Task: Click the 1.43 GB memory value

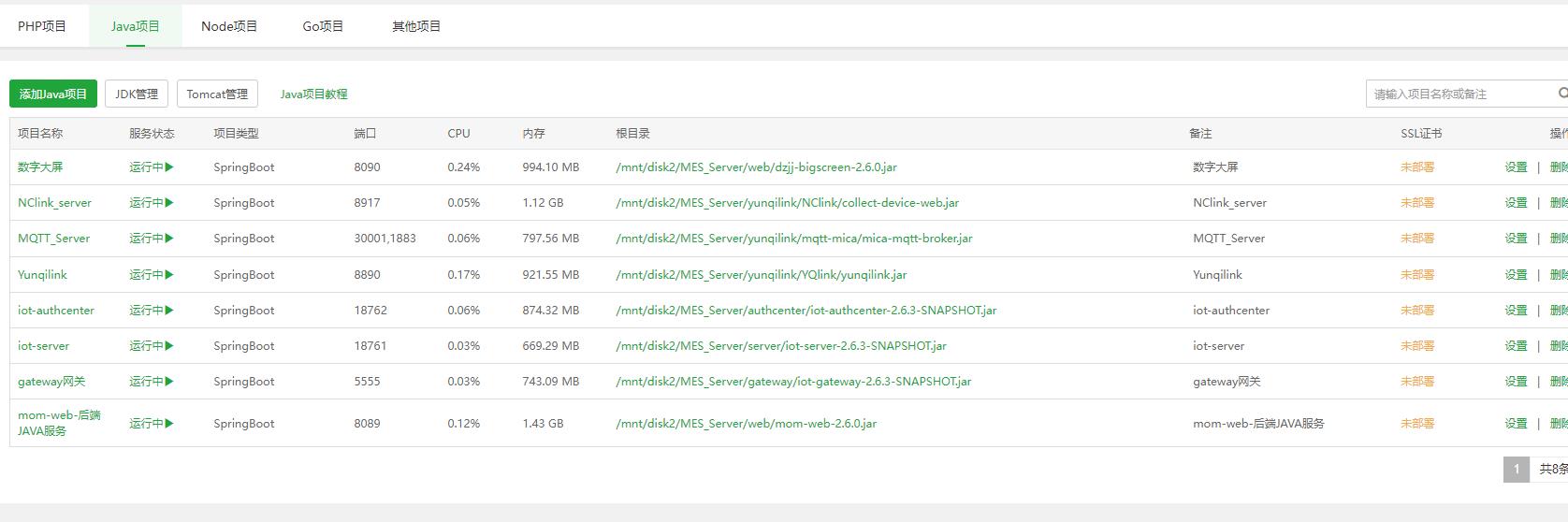Action: click(x=543, y=423)
